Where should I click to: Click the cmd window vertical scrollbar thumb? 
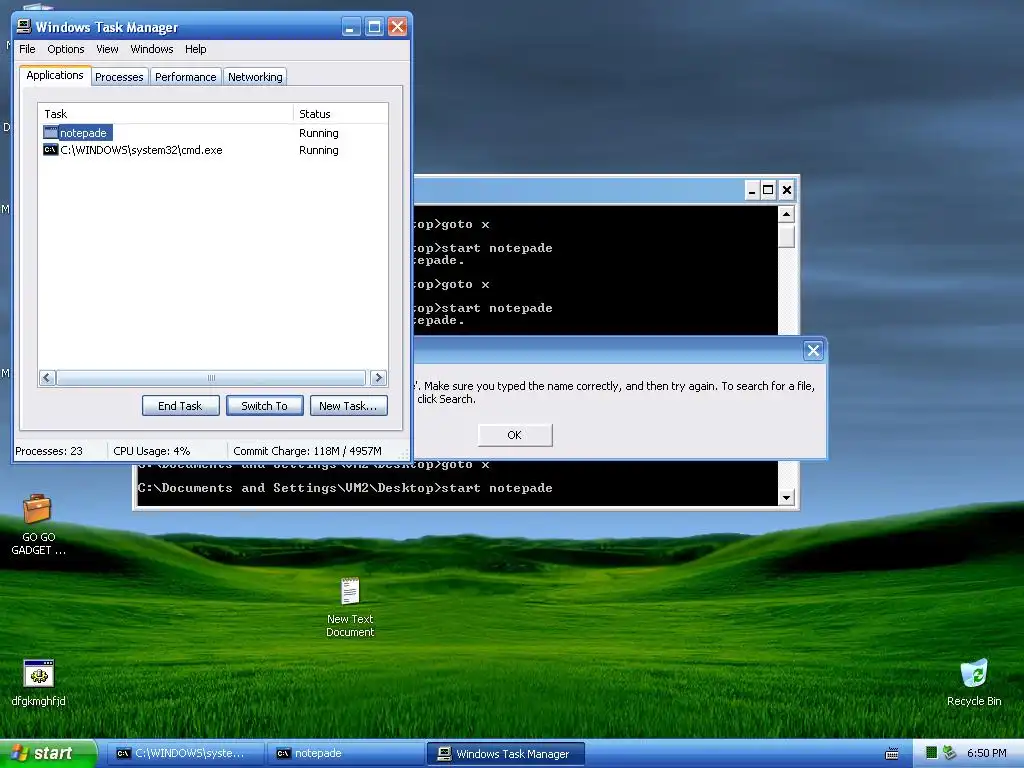coord(786,236)
